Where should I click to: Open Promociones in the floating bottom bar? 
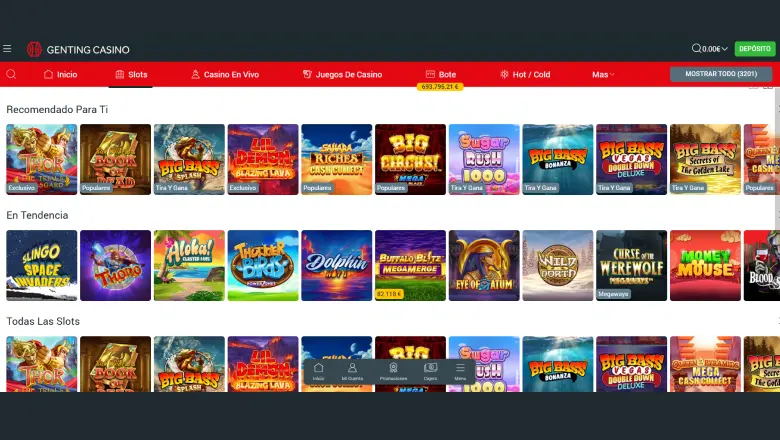[x=393, y=372]
